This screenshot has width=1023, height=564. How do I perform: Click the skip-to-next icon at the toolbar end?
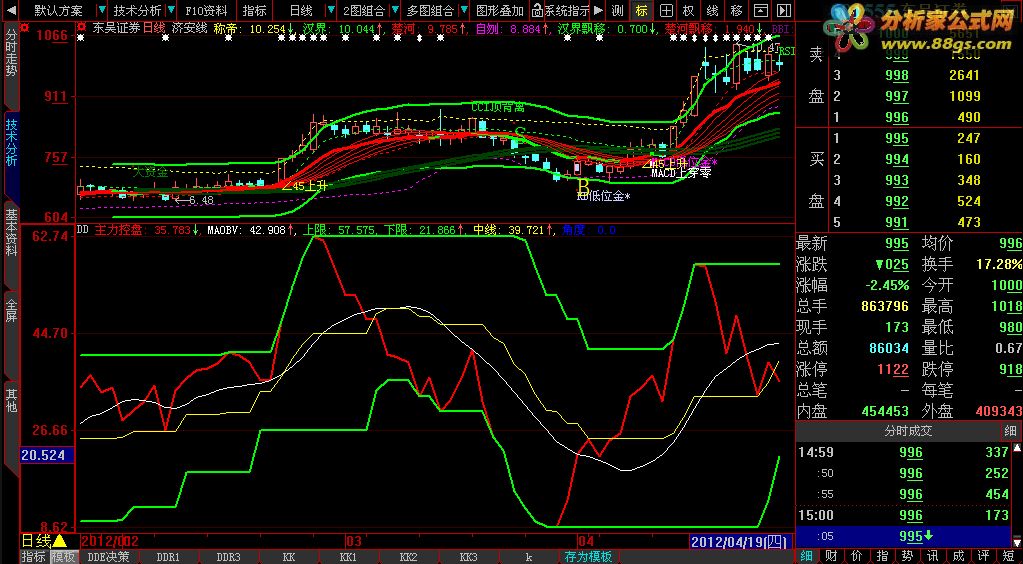[x=784, y=10]
